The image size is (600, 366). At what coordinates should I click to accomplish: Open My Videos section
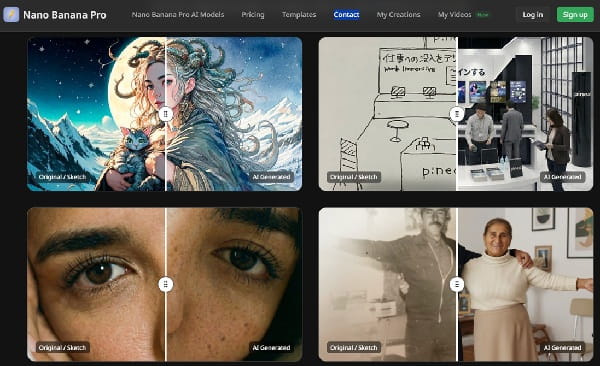pos(455,15)
